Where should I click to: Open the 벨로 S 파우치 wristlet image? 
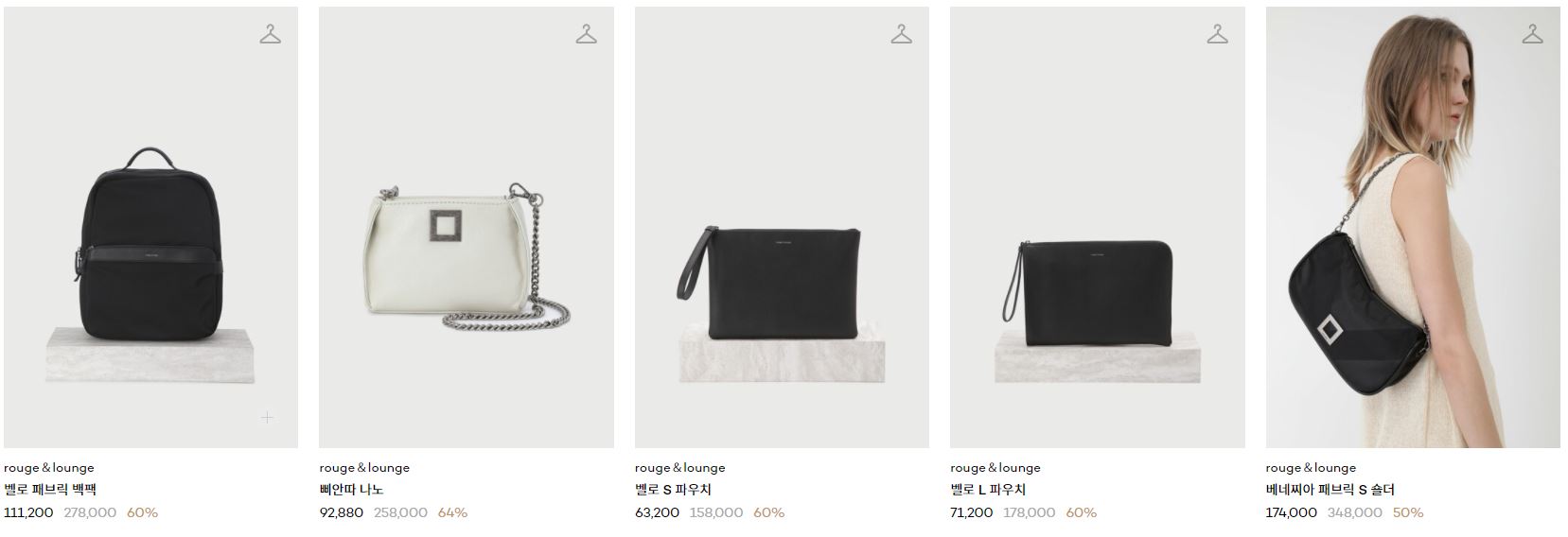782,227
